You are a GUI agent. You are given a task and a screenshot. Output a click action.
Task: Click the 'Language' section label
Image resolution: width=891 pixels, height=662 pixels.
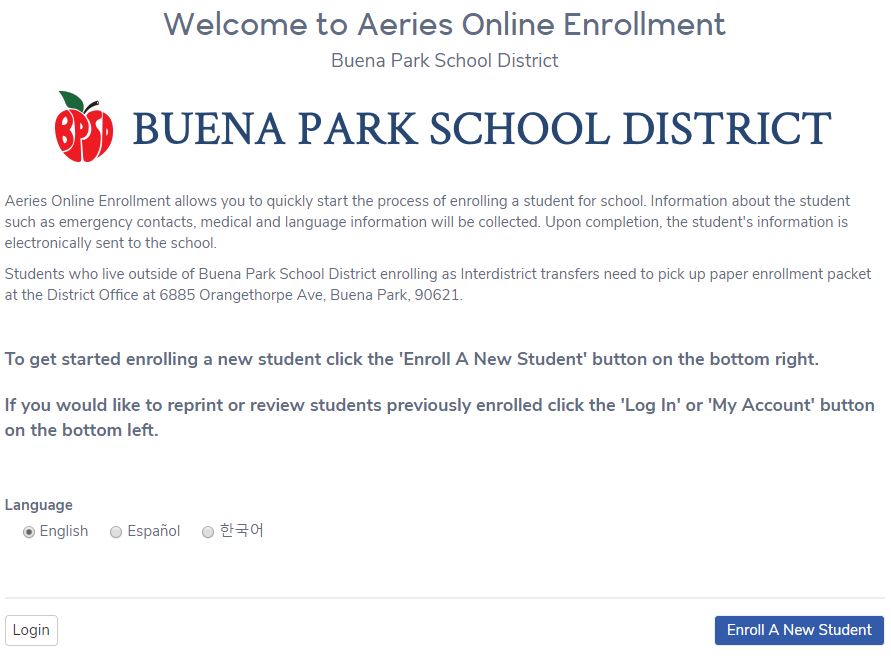coord(39,505)
